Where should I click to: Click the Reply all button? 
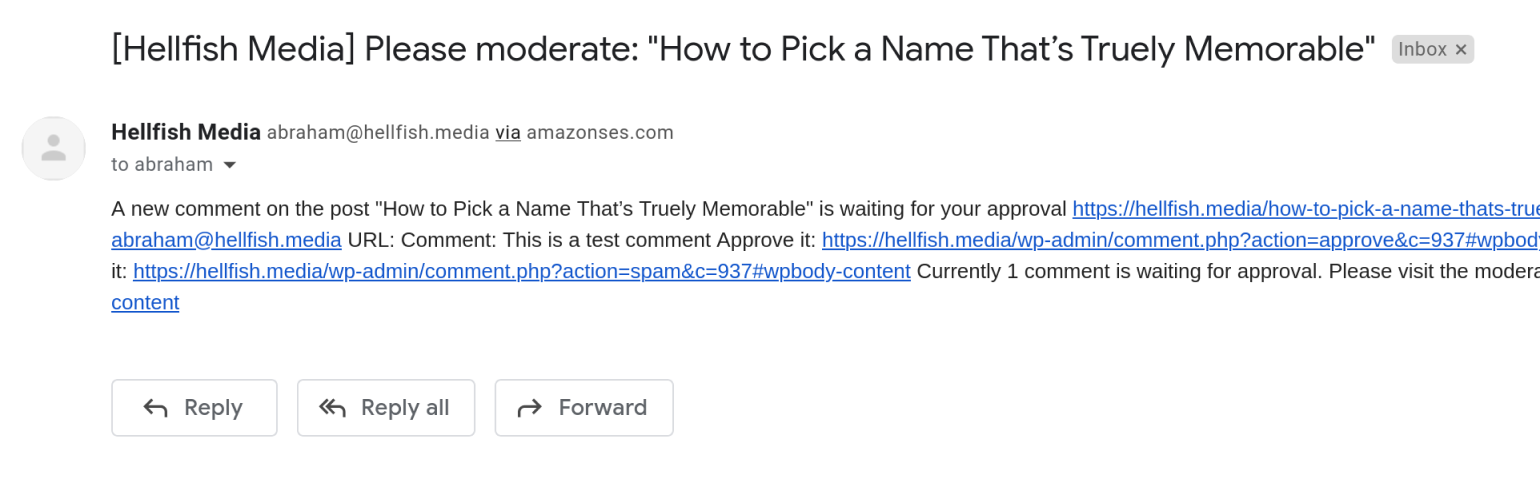(386, 408)
